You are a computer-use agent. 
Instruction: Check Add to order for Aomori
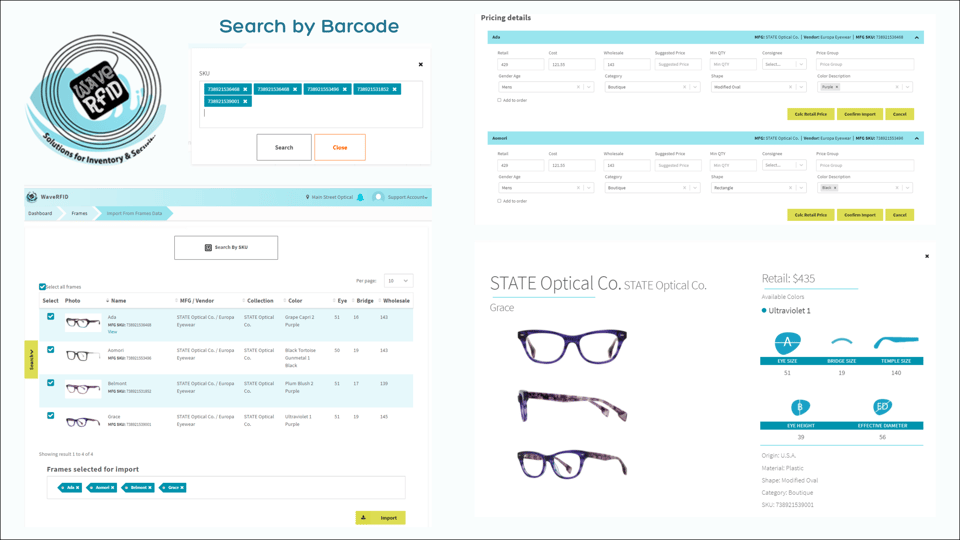499,201
